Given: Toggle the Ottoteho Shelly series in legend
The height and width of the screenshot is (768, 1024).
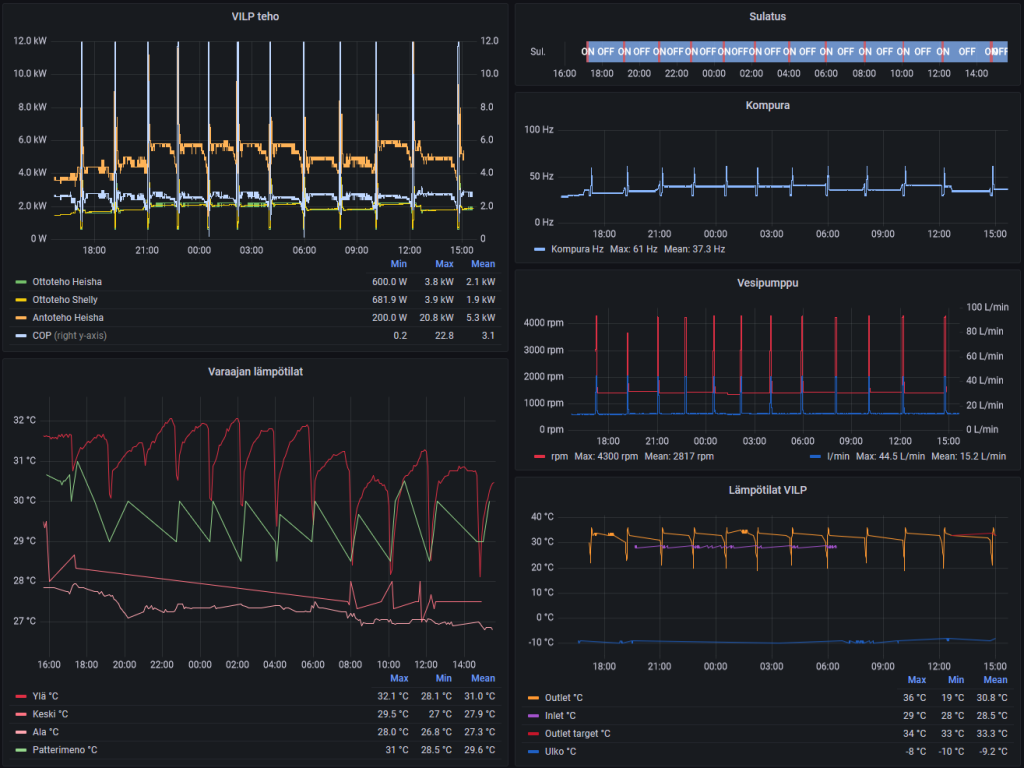Looking at the screenshot, I should pos(65,299).
